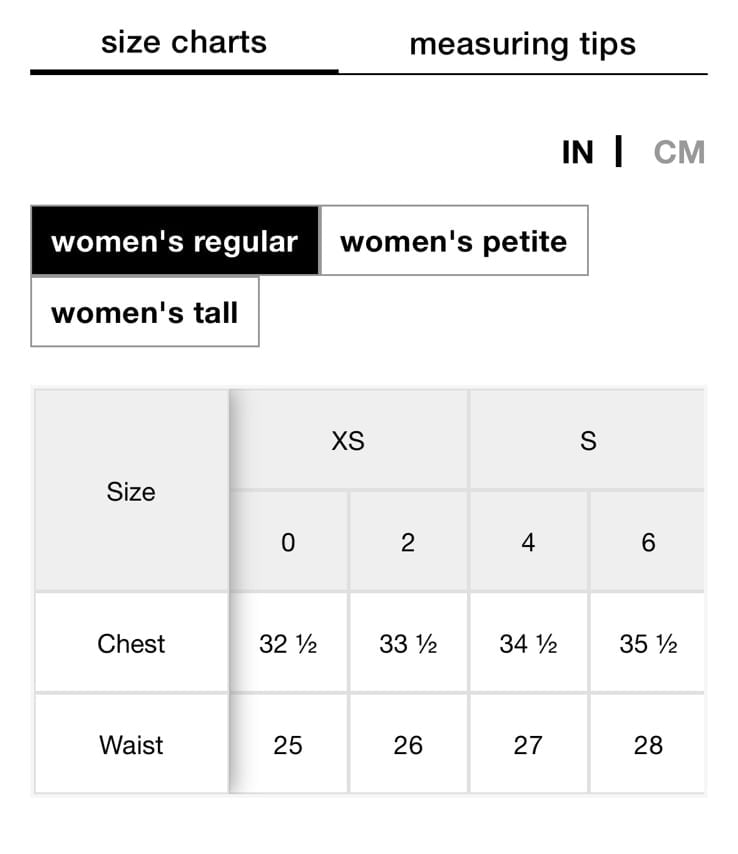
Task: Open the size charts tab
Action: coord(184,44)
